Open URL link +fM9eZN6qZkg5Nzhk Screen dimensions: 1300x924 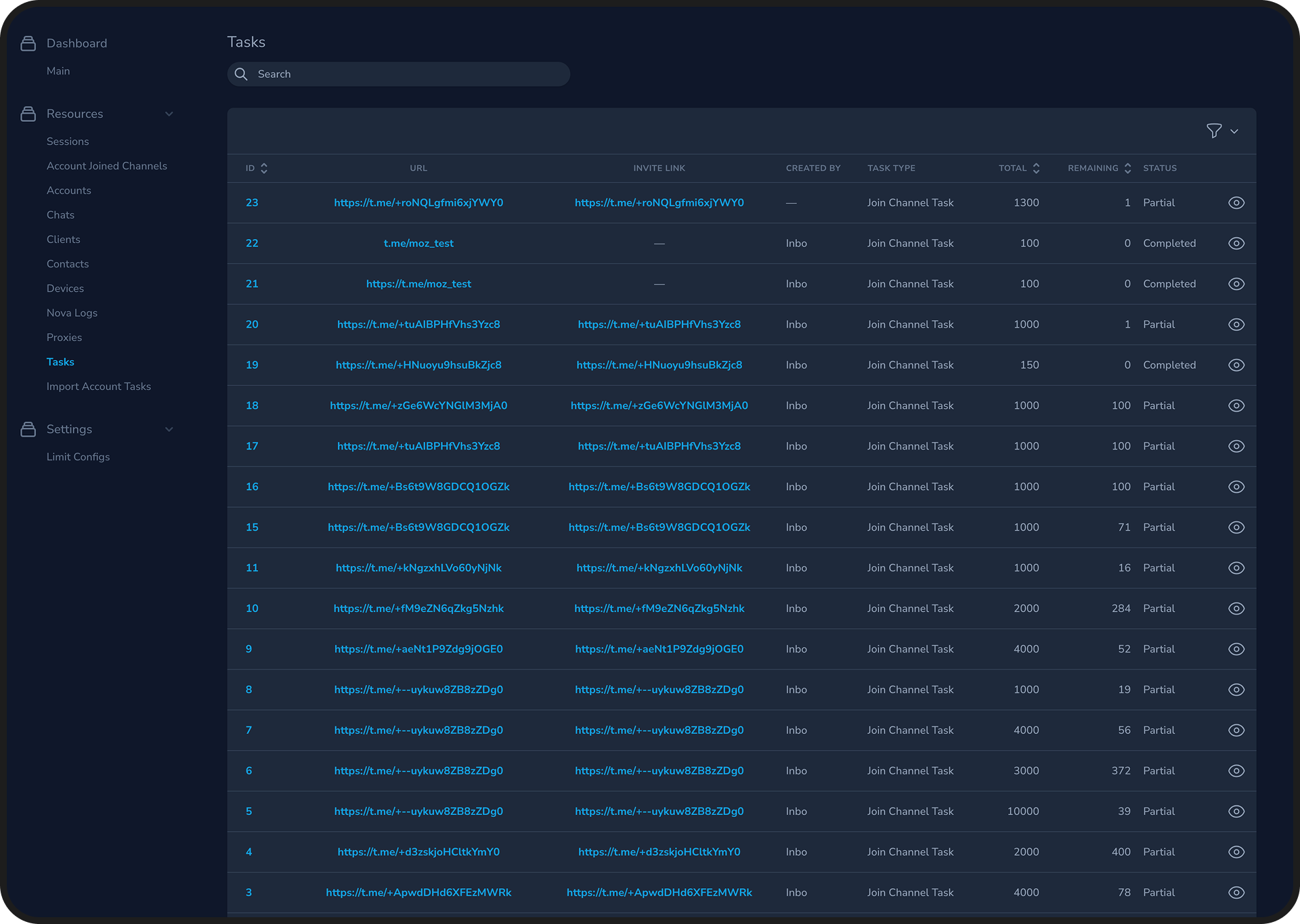coord(418,609)
